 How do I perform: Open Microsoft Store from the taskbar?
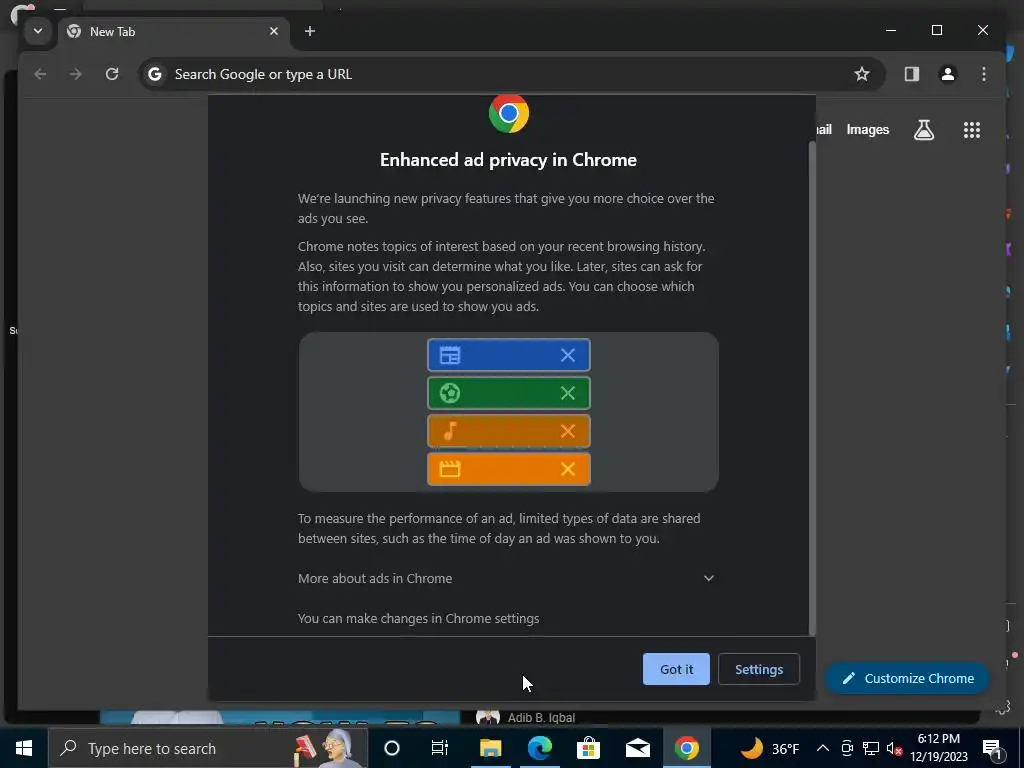(x=588, y=748)
